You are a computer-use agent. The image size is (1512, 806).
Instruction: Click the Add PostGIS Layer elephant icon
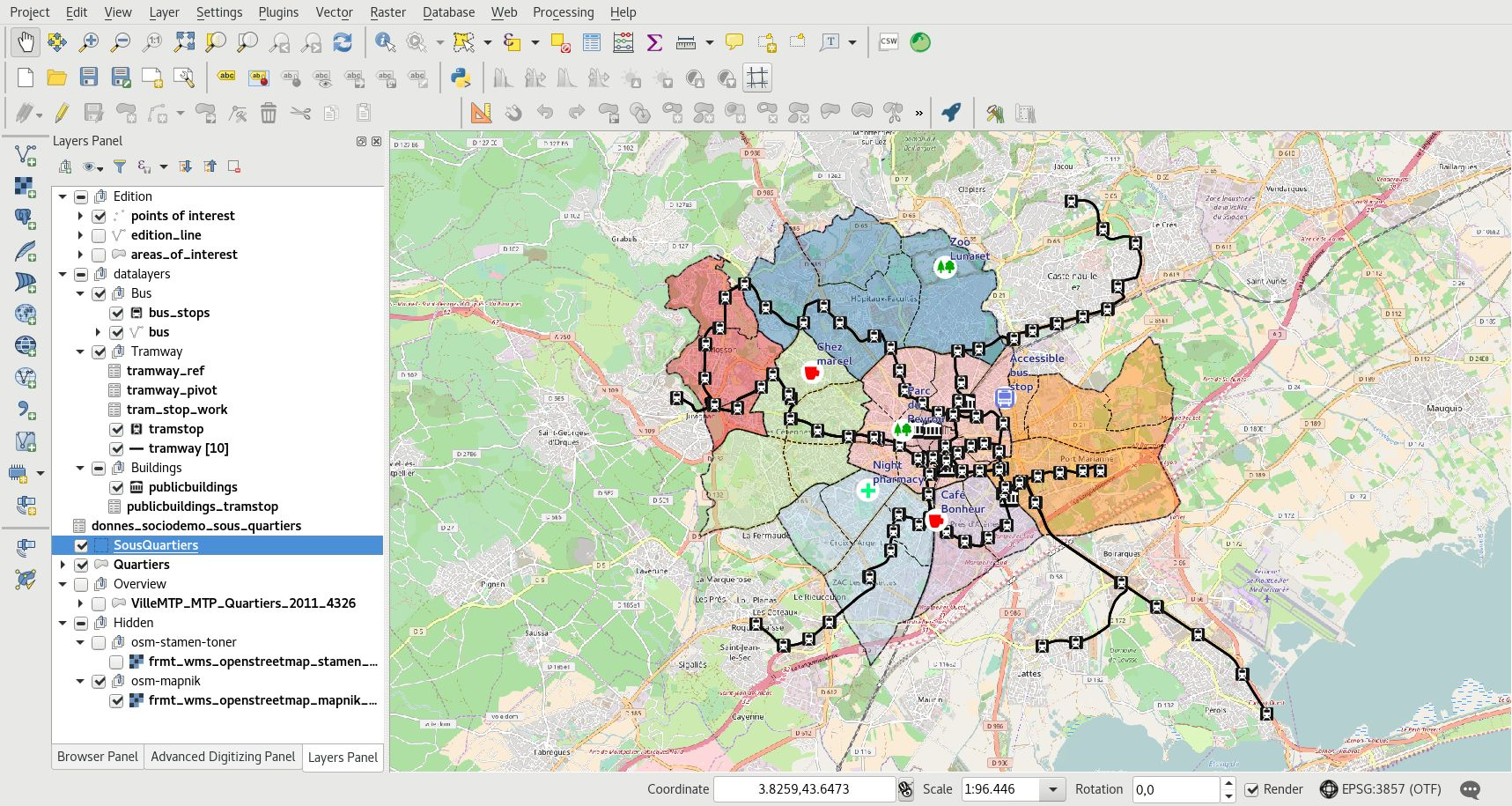pos(26,218)
